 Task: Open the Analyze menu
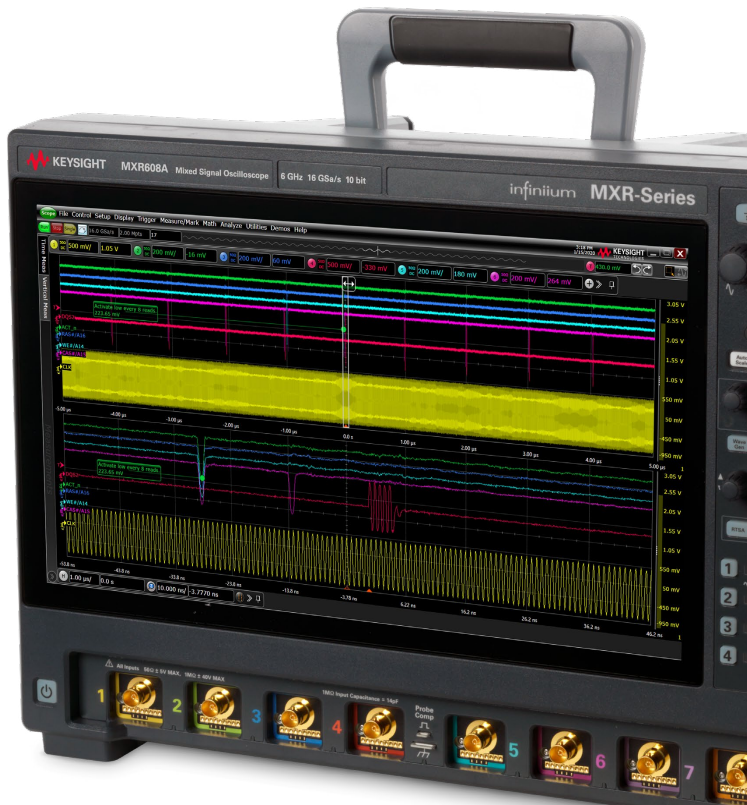[x=231, y=225]
